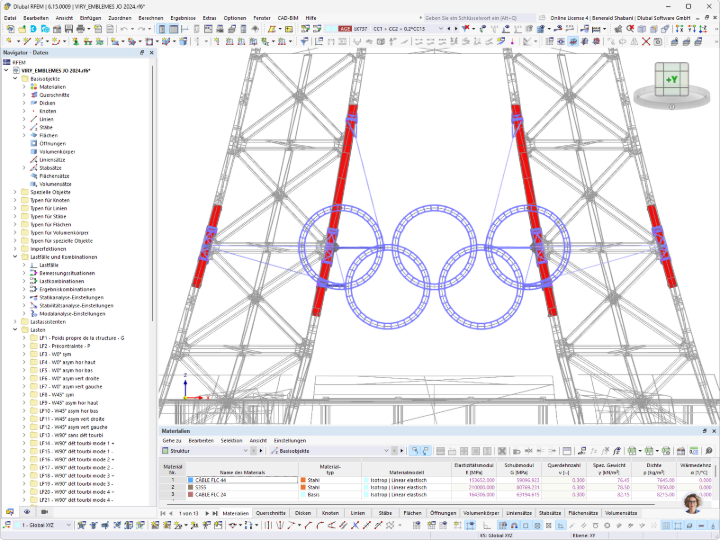Toggle the Navigator panel toolbar button
720x540 pixels.
point(162,28)
